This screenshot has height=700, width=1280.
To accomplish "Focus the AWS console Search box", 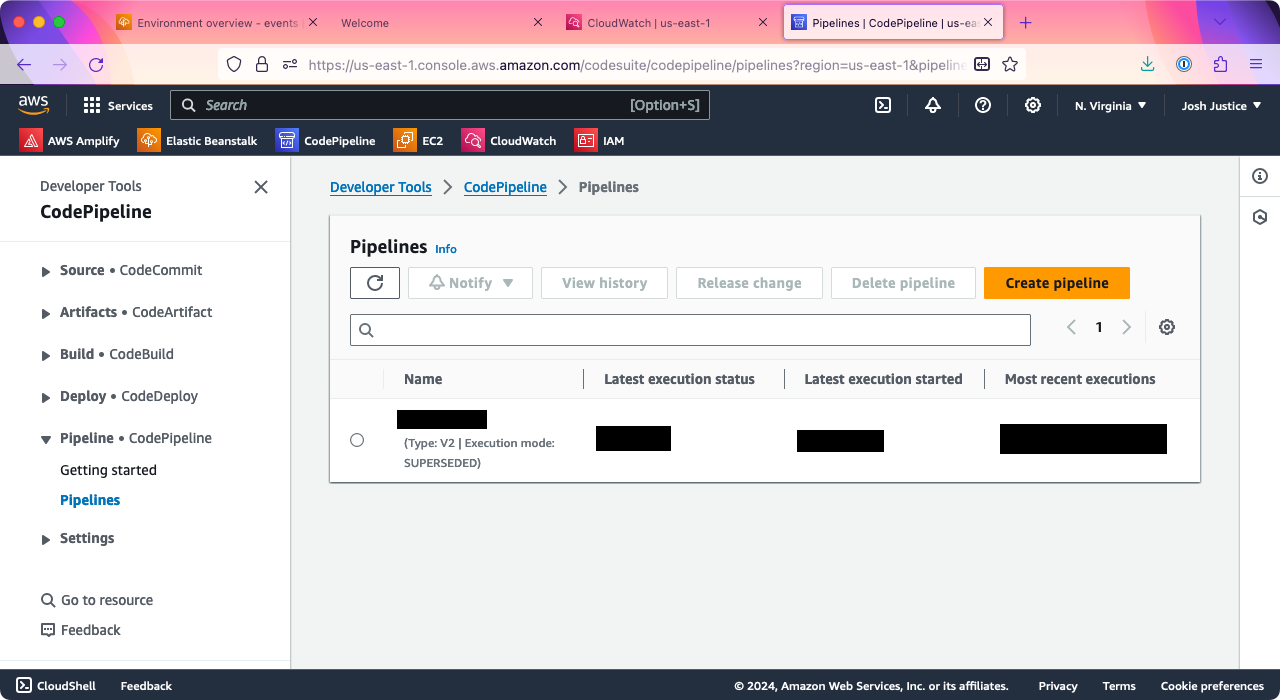I will click(440, 105).
